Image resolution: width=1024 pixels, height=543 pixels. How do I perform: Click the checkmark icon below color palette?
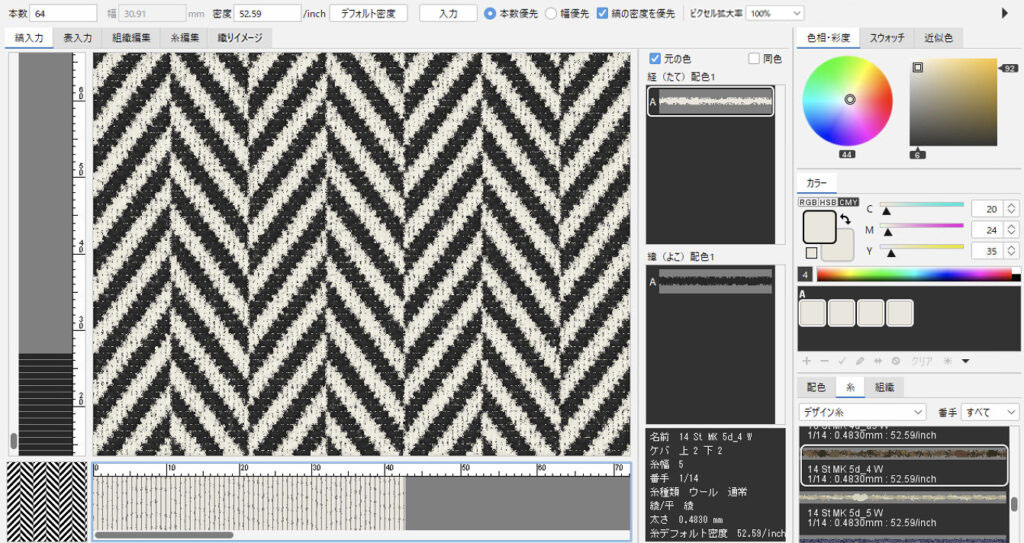841,360
